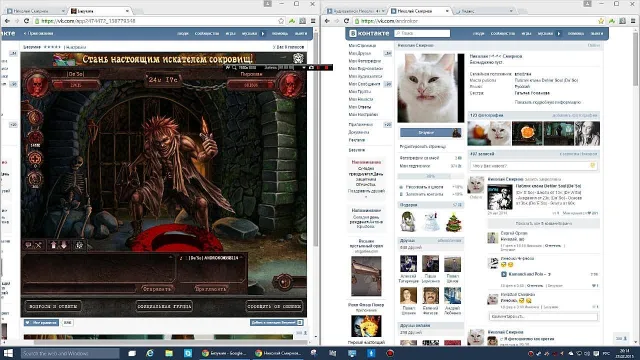Click the 'Отправить' button in game chat
The height and width of the screenshot is (360, 640).
157,289
